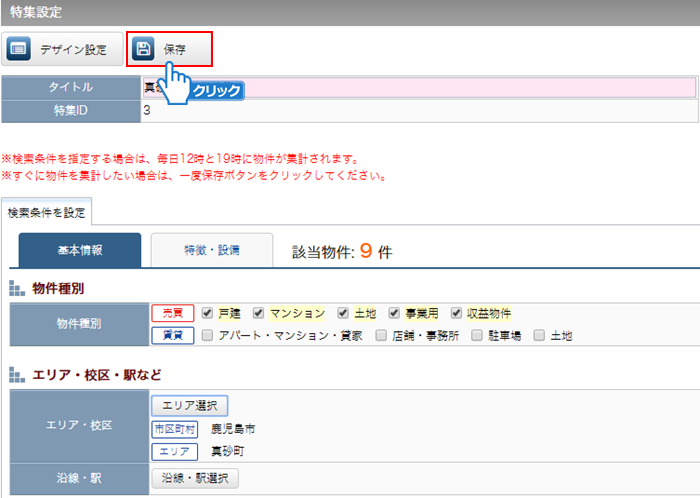Enable アパート・マンション・貸家 checkbox
700x498 pixels.
coord(207,336)
